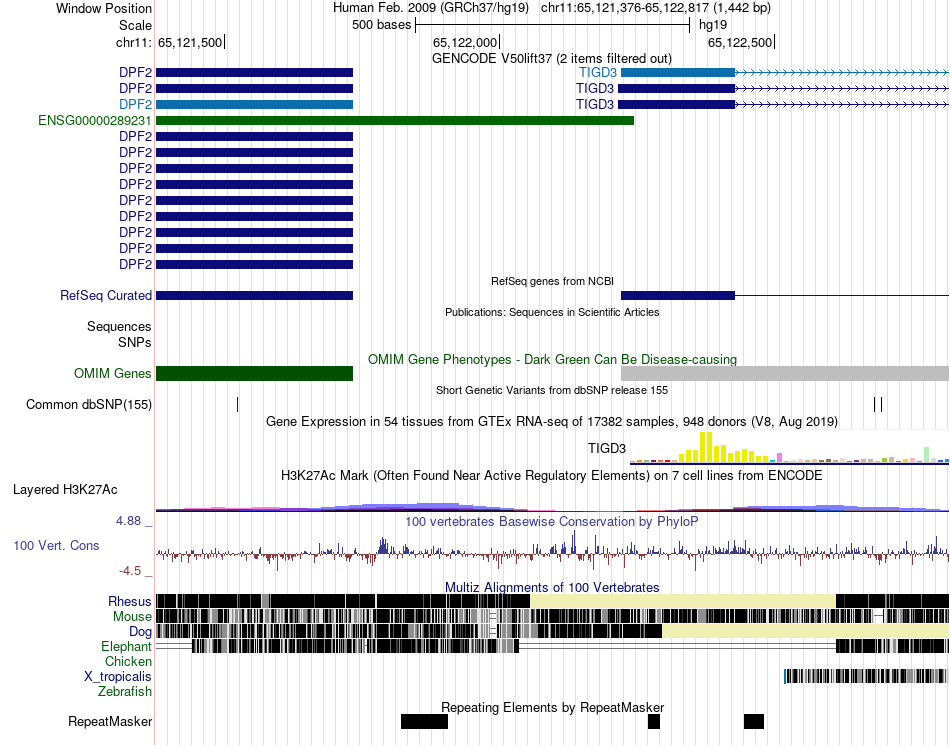The height and width of the screenshot is (745, 950).
Task: Click the Dog alignment label
Action: 140,632
